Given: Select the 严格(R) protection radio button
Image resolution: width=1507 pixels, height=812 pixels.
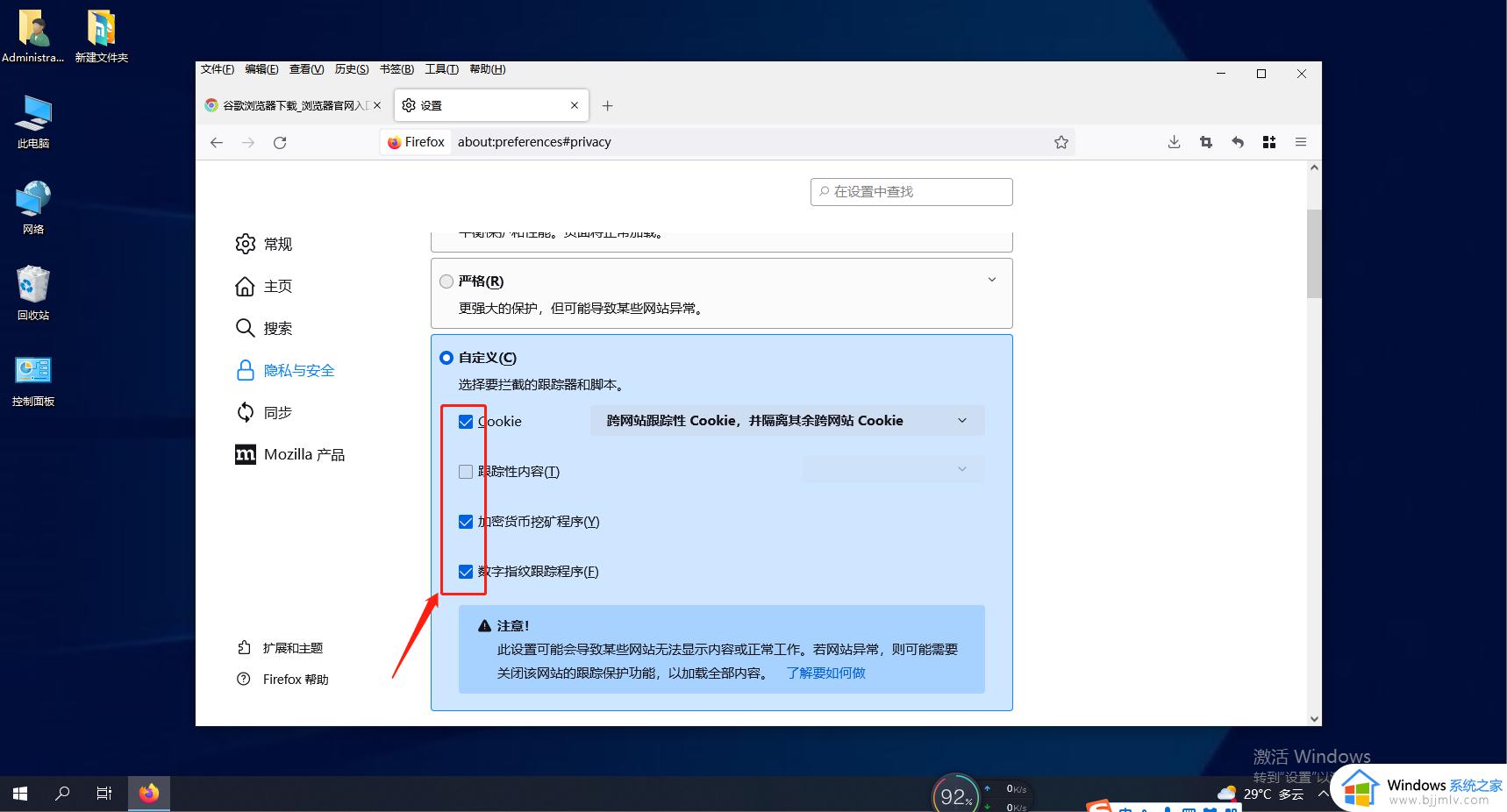Looking at the screenshot, I should tap(446, 281).
